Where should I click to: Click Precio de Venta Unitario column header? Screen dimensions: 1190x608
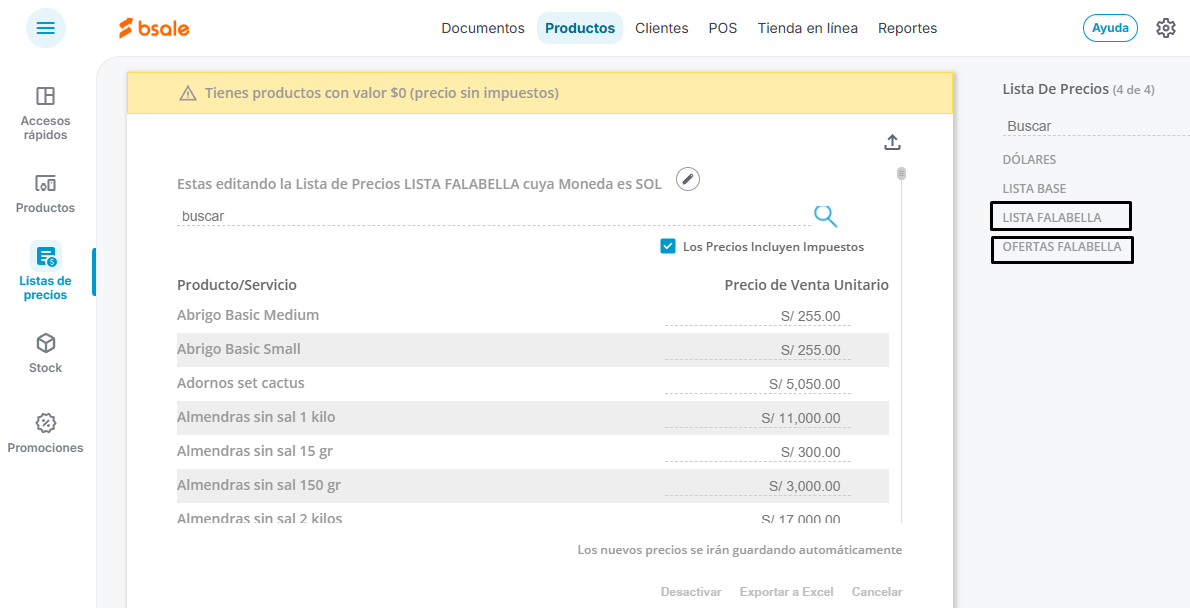807,285
